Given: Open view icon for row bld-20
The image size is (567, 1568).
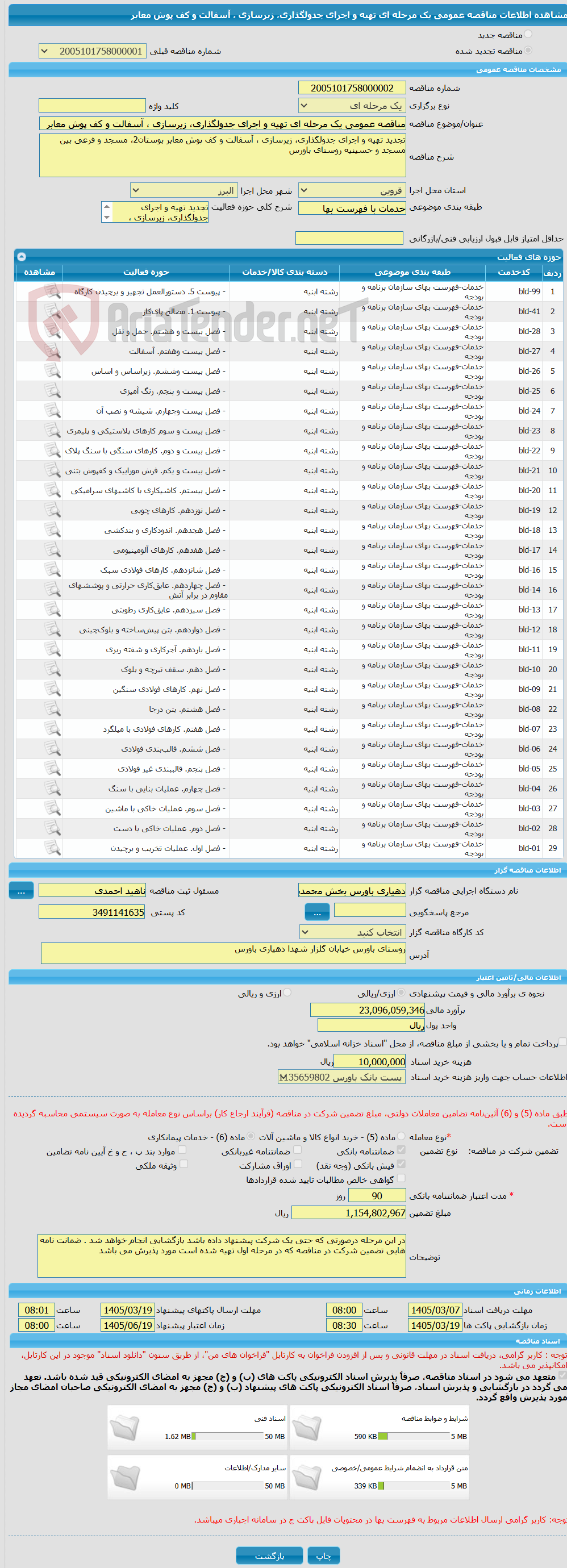Looking at the screenshot, I should (x=53, y=490).
